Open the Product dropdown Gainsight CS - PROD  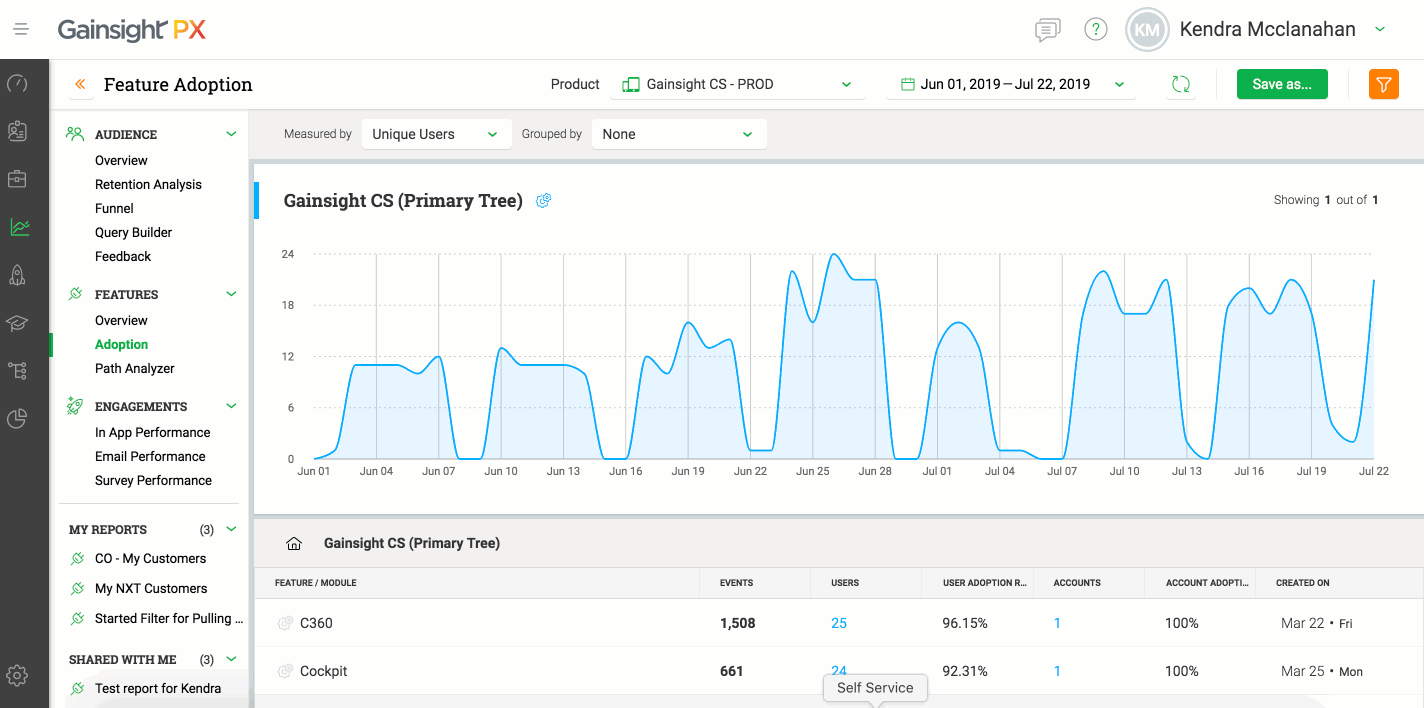coord(737,85)
